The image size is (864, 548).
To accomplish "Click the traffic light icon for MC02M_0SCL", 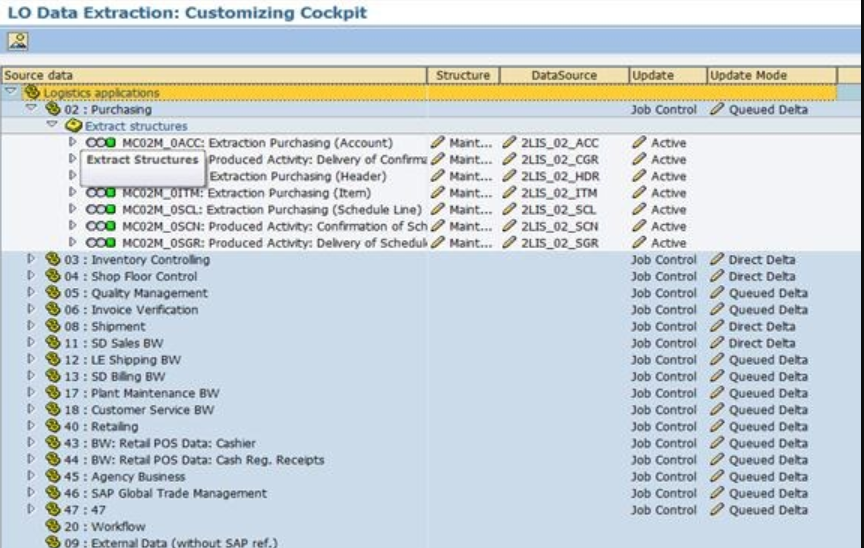I will point(101,209).
